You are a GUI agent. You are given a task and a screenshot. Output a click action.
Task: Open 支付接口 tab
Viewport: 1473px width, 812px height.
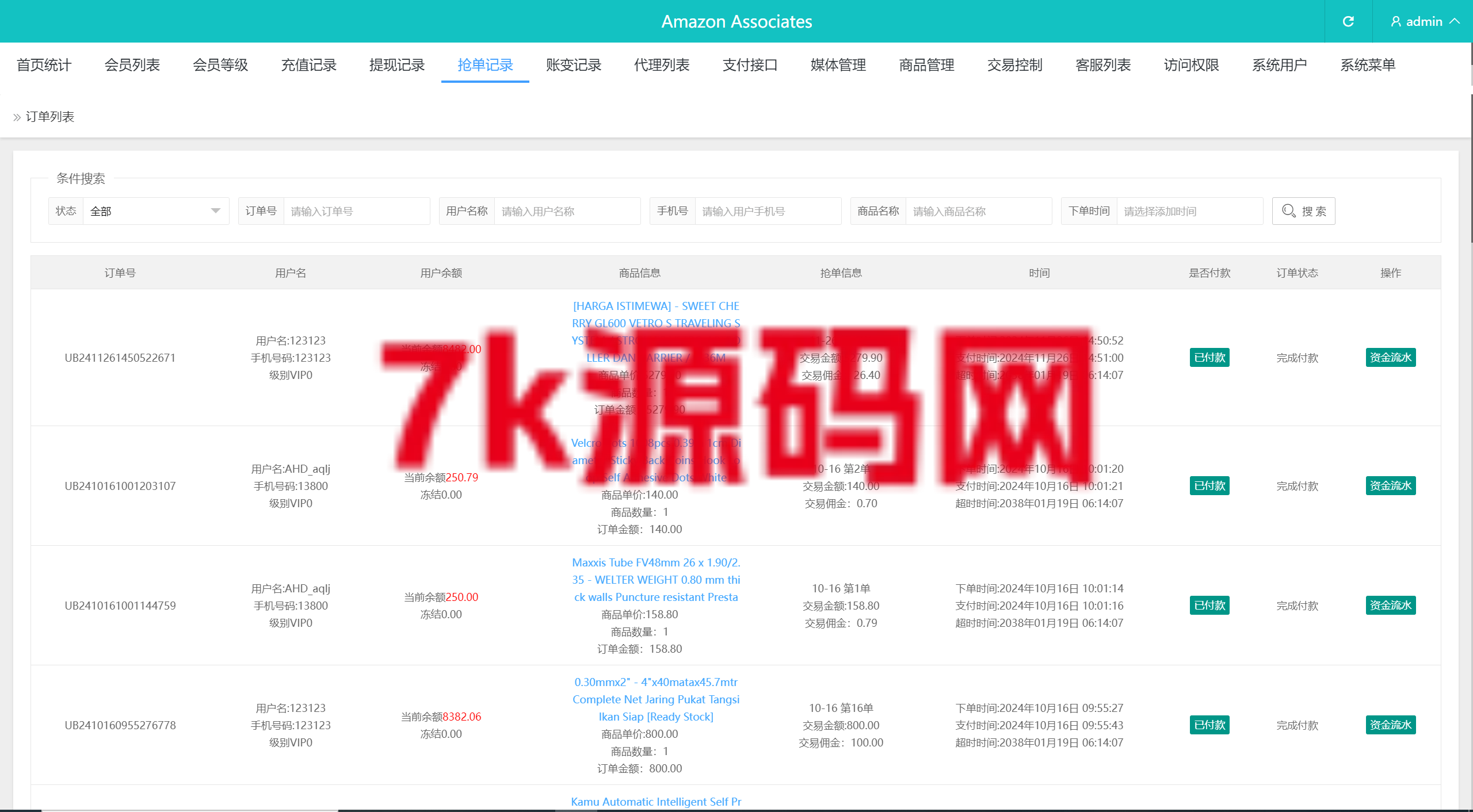(x=750, y=65)
